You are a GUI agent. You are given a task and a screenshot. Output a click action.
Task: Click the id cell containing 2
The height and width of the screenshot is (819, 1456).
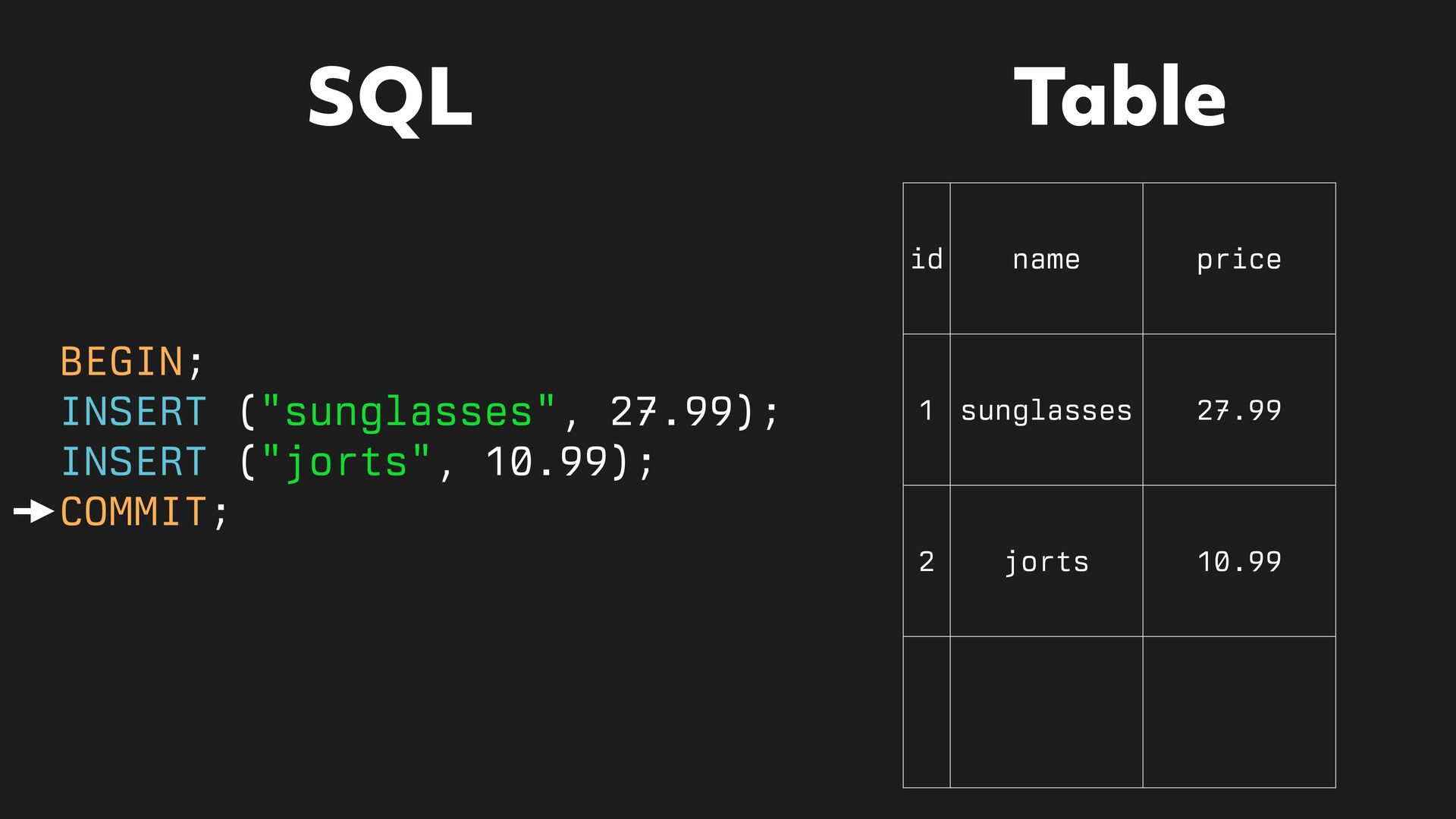[x=926, y=562]
